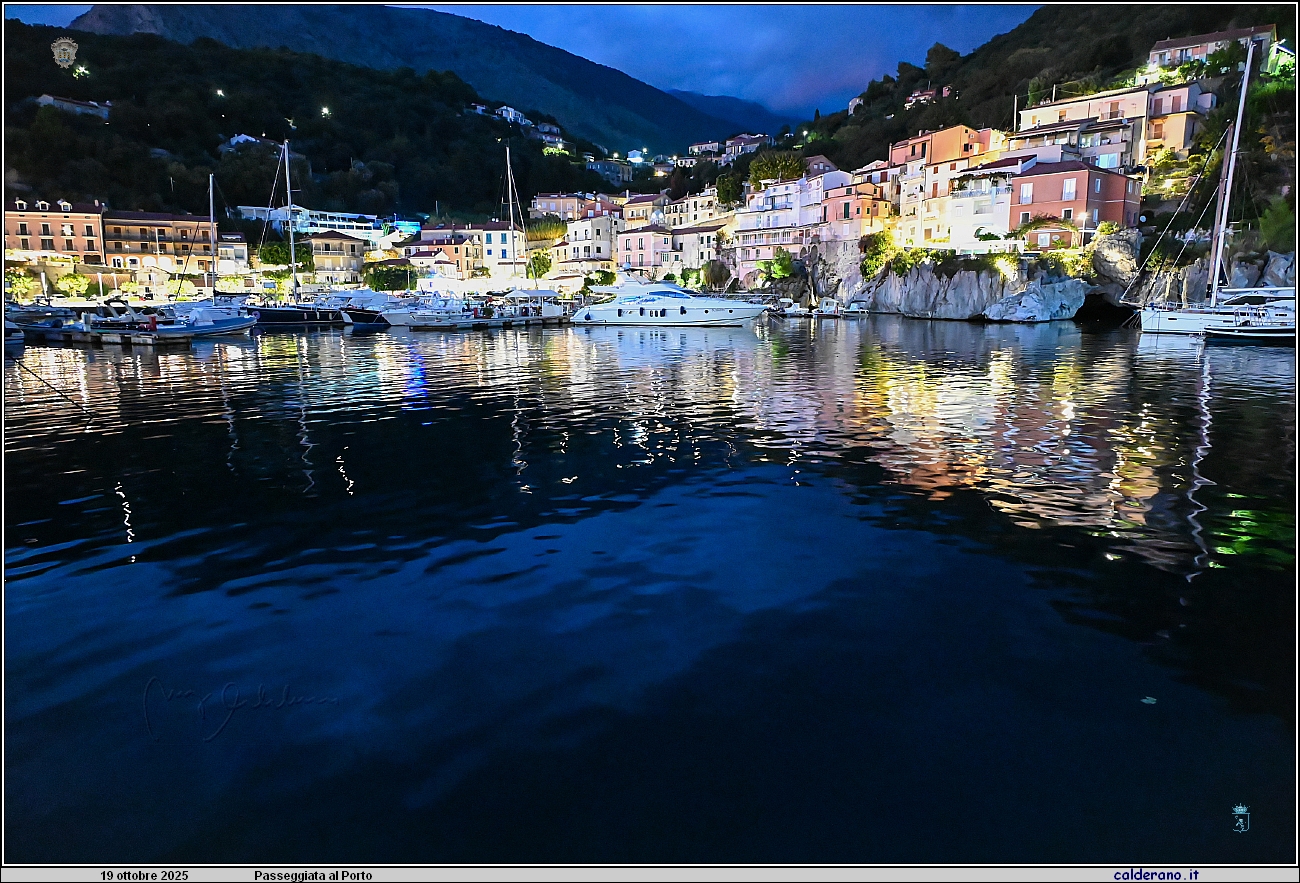Click the calderano.it link in the footer
This screenshot has width=1300, height=883.
point(1155,875)
